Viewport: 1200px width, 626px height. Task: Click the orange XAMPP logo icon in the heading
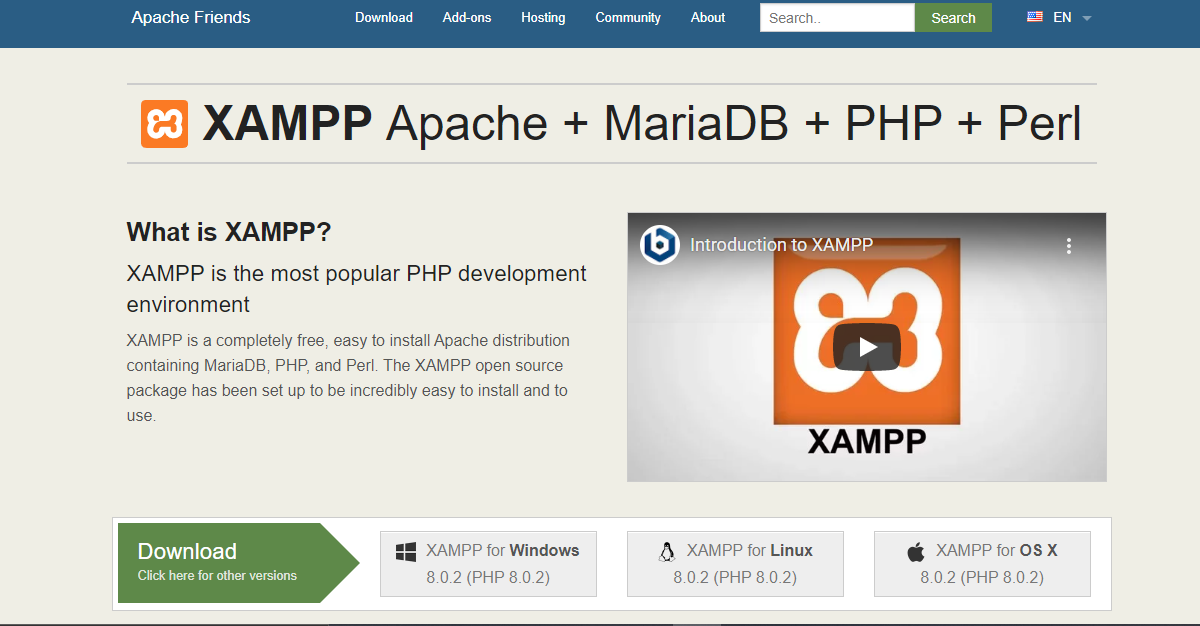pos(164,124)
